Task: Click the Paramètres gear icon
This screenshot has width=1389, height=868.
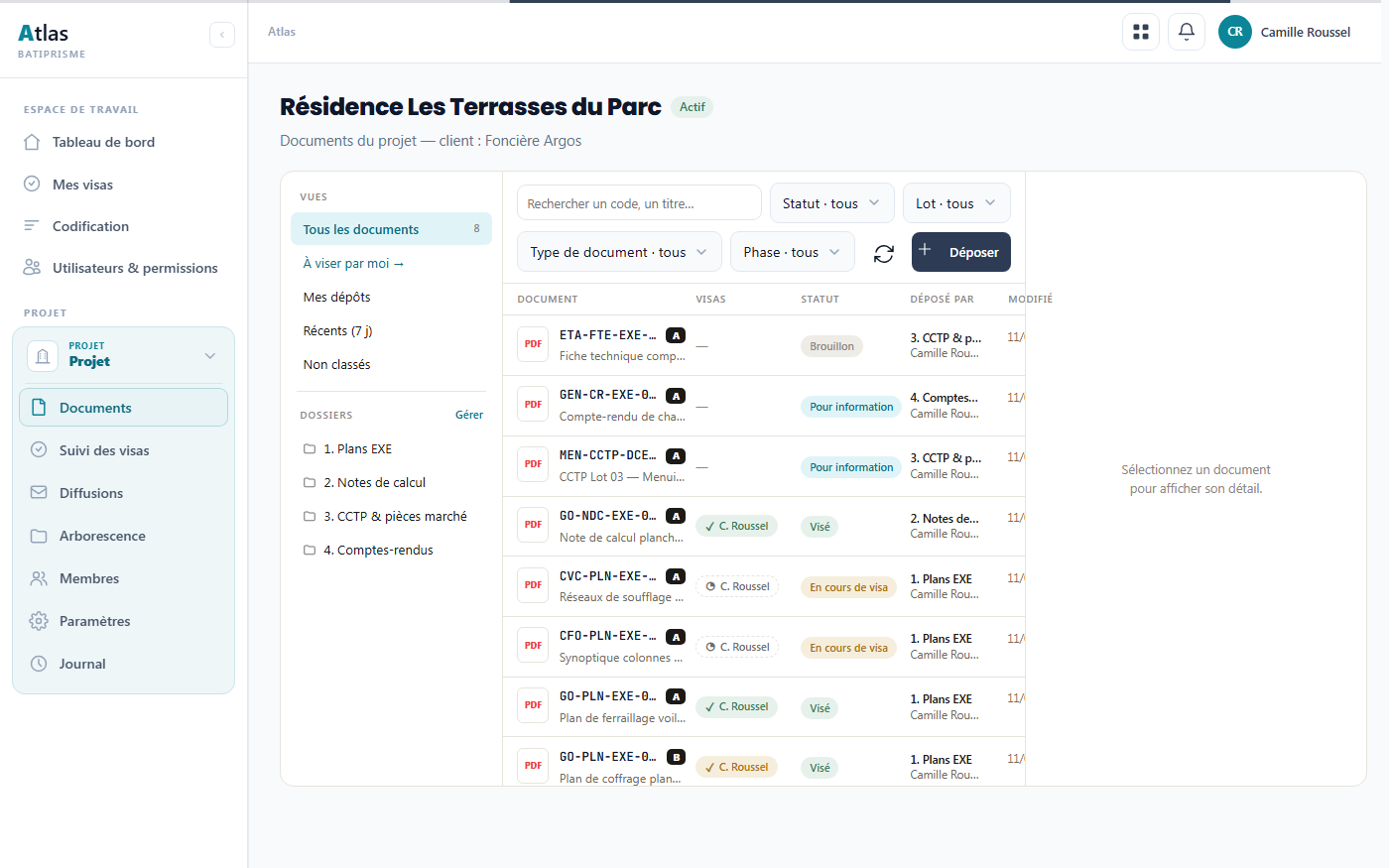Action: (x=39, y=621)
